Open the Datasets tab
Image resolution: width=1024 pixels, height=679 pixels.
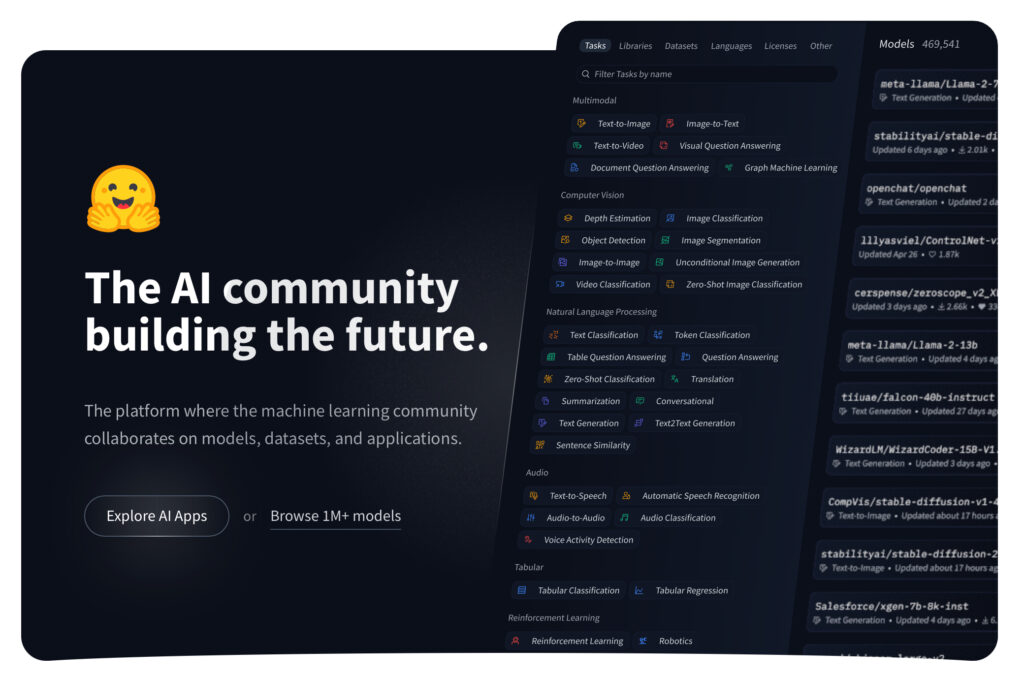coord(681,46)
